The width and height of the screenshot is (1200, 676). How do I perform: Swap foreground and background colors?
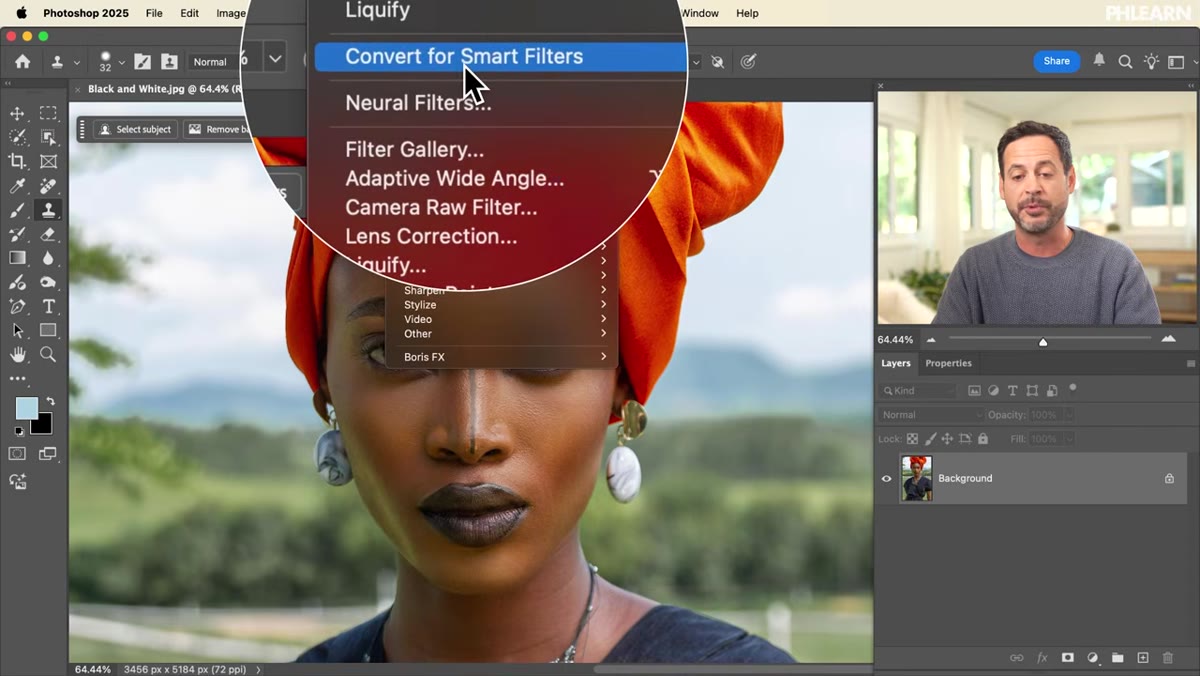[49, 401]
